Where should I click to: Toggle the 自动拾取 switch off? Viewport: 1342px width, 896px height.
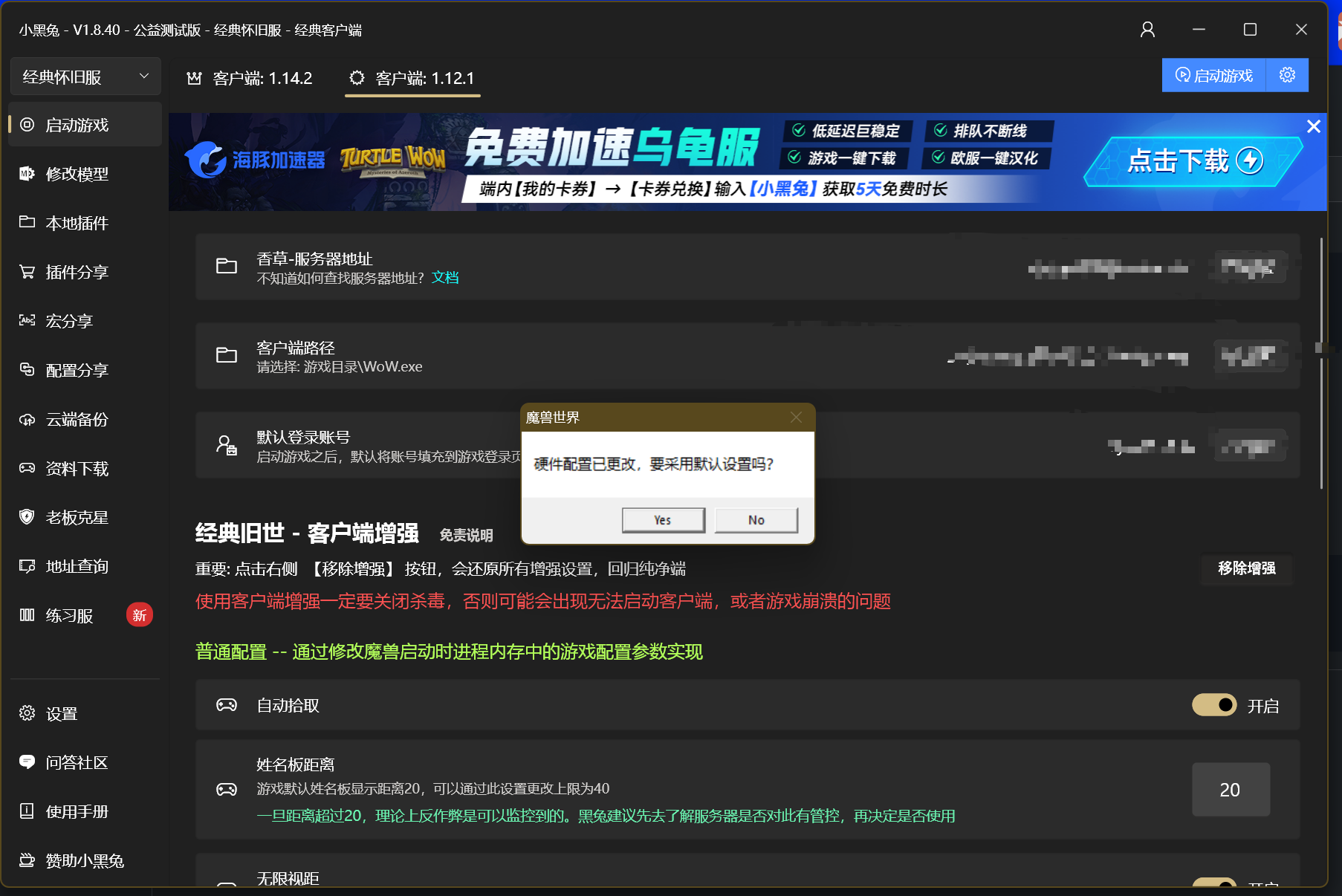[1214, 705]
